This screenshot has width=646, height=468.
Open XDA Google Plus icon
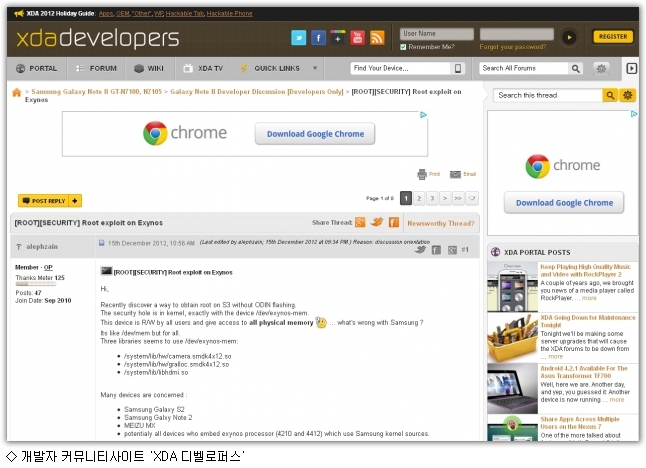[x=338, y=38]
